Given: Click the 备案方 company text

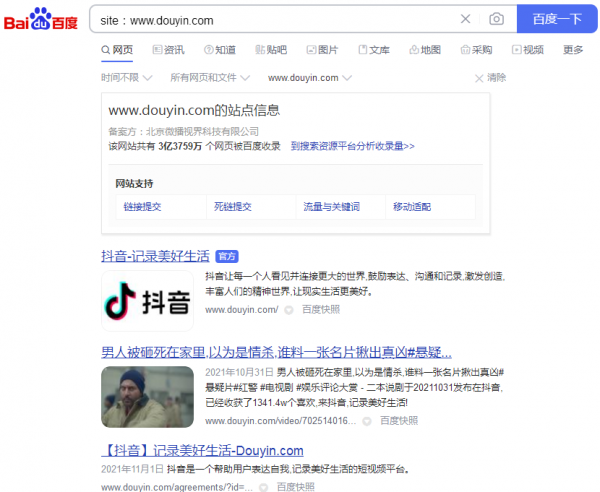Looking at the screenshot, I should 183,132.
